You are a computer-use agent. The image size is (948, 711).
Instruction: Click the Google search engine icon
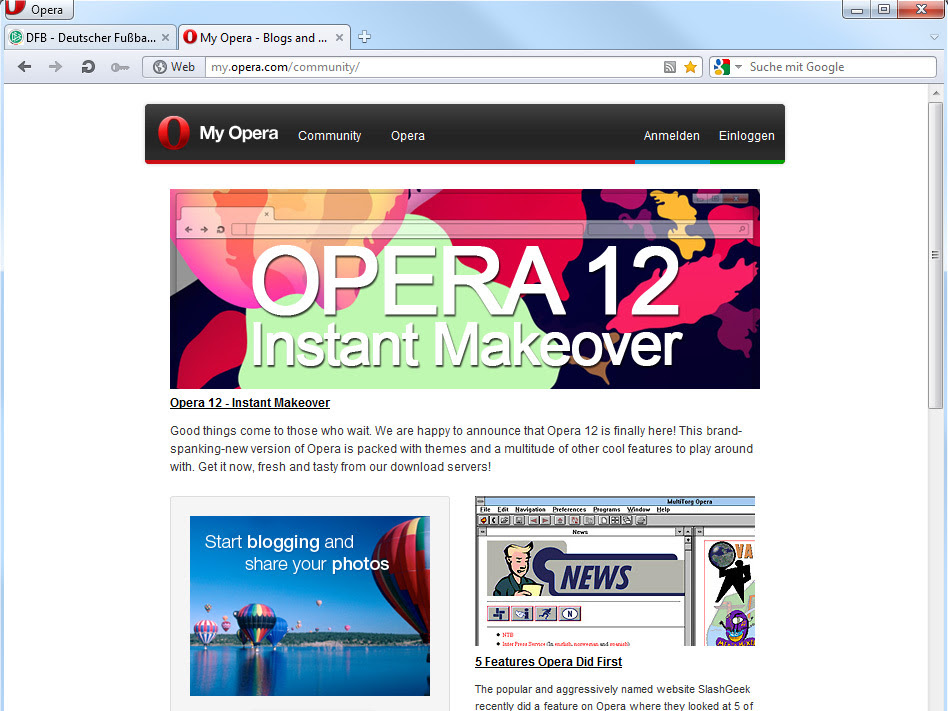coord(722,67)
